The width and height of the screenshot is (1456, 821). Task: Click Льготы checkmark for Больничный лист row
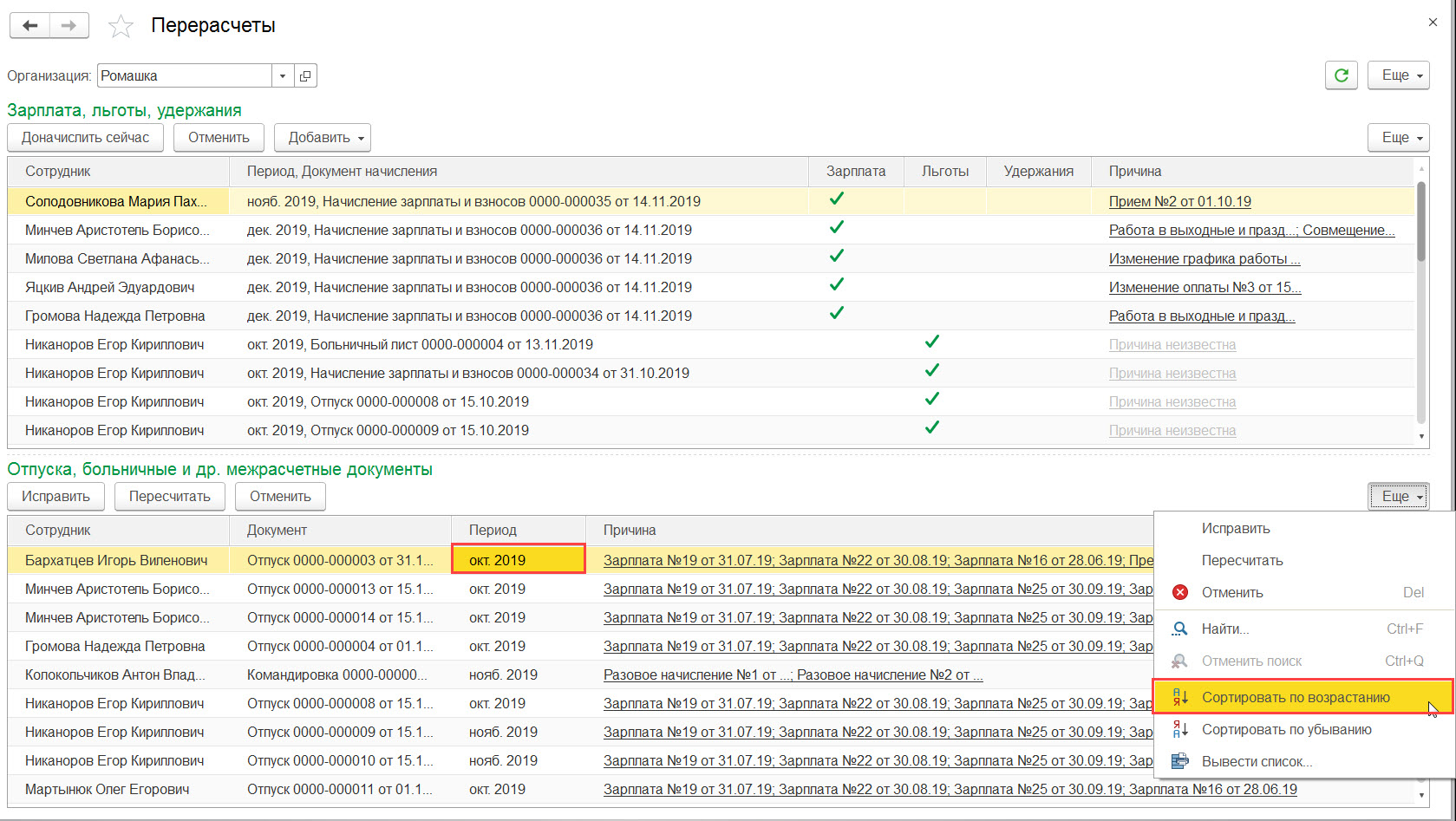tap(931, 342)
